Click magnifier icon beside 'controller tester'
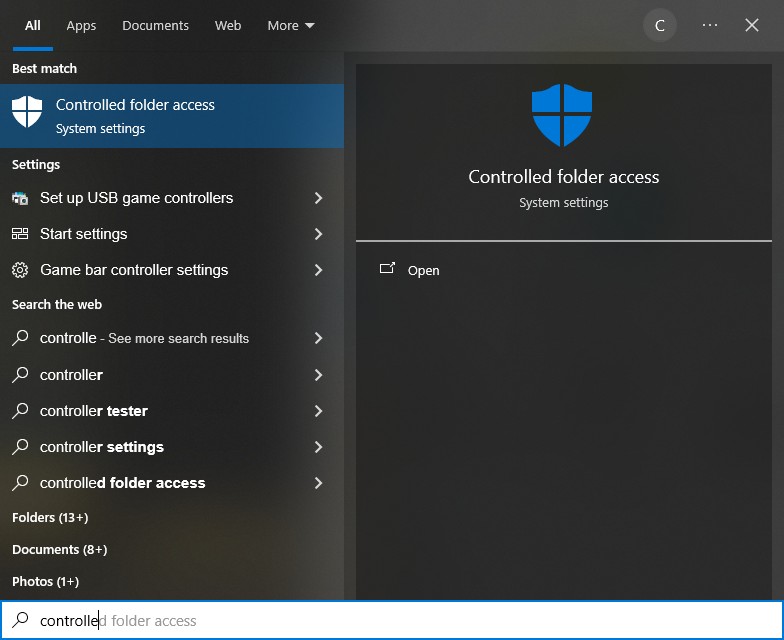 20,410
